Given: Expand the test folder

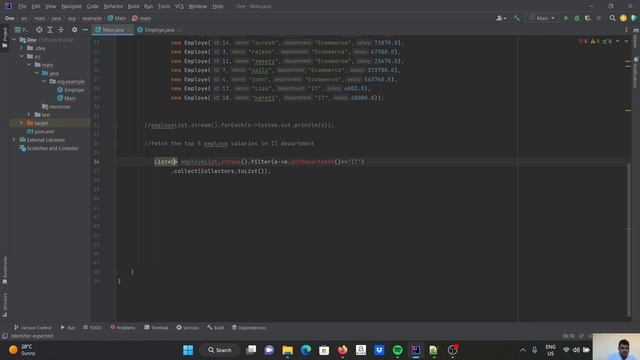Looking at the screenshot, I should (29, 115).
